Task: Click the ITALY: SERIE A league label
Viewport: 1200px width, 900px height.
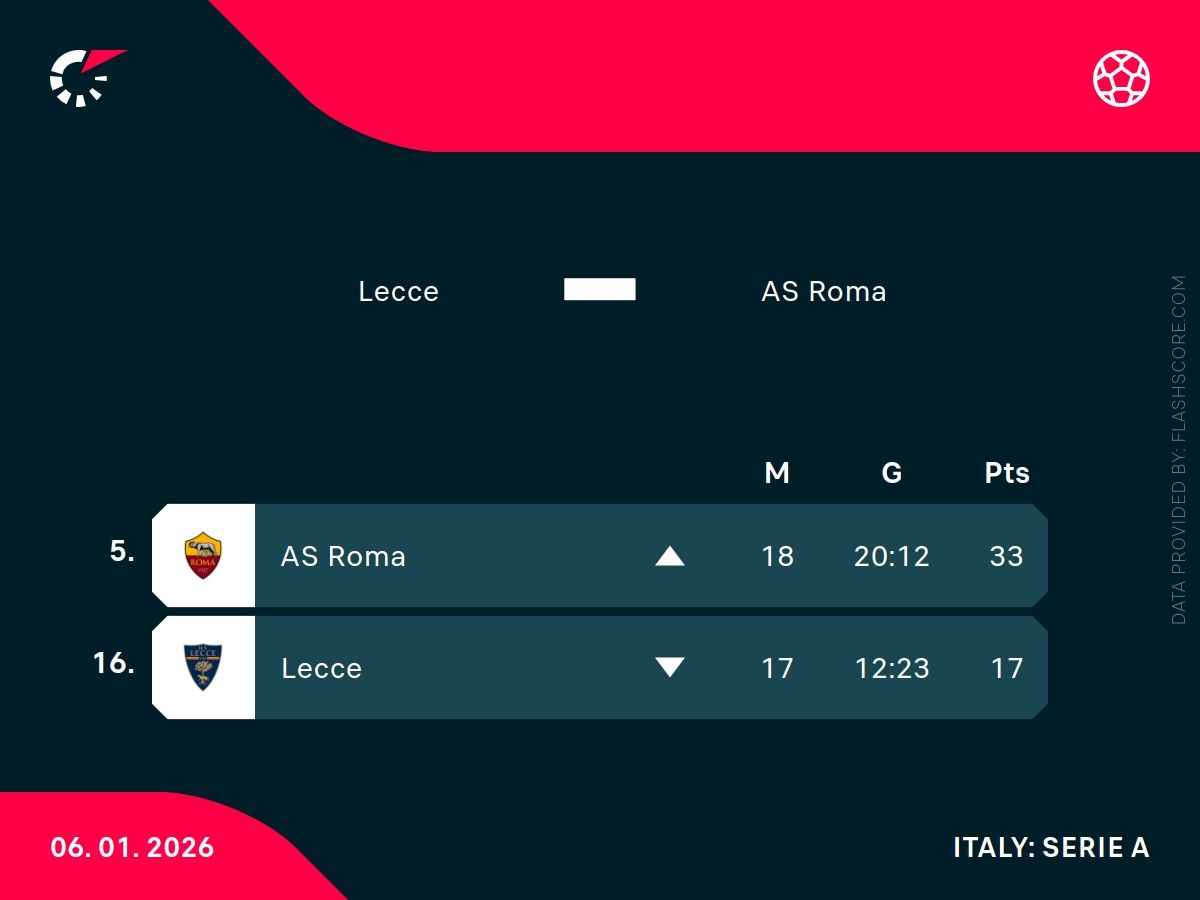Action: 1051,847
